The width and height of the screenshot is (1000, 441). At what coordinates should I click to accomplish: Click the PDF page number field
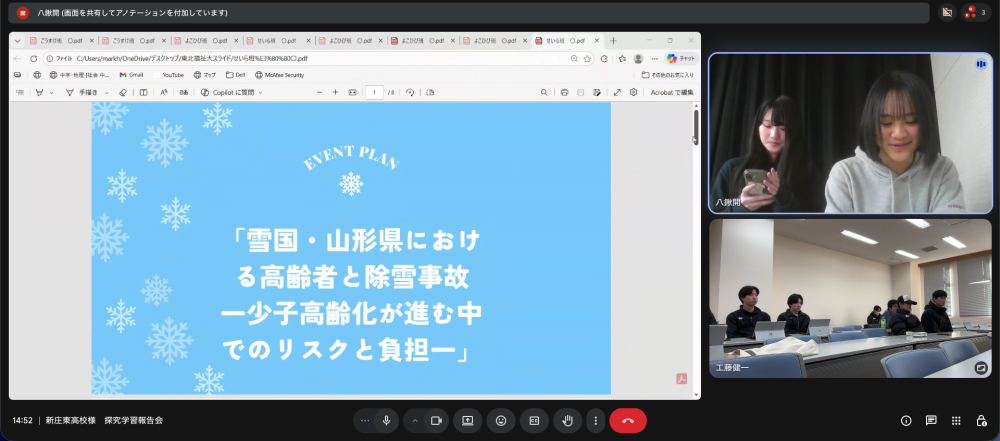click(374, 92)
